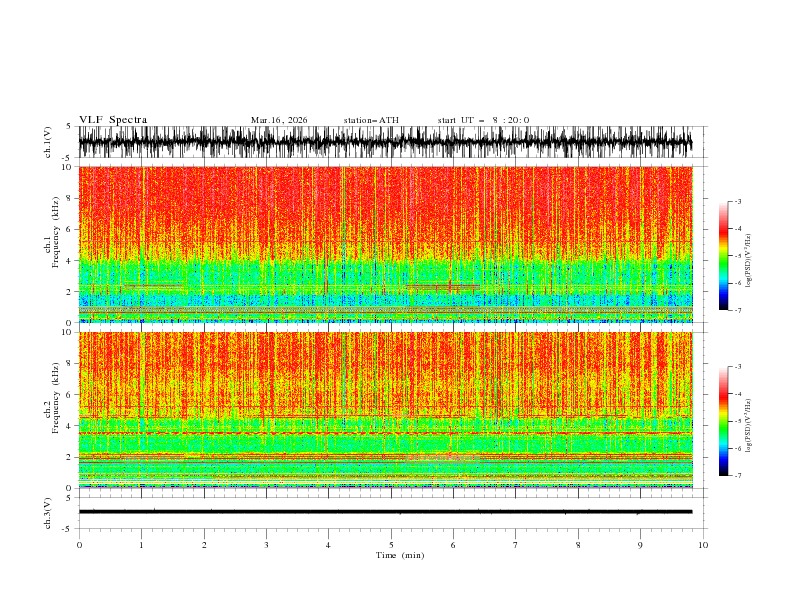Image resolution: width=792 pixels, height=612 pixels.
Task: Click the "VLF Spectra" title text
Action: (x=113, y=120)
